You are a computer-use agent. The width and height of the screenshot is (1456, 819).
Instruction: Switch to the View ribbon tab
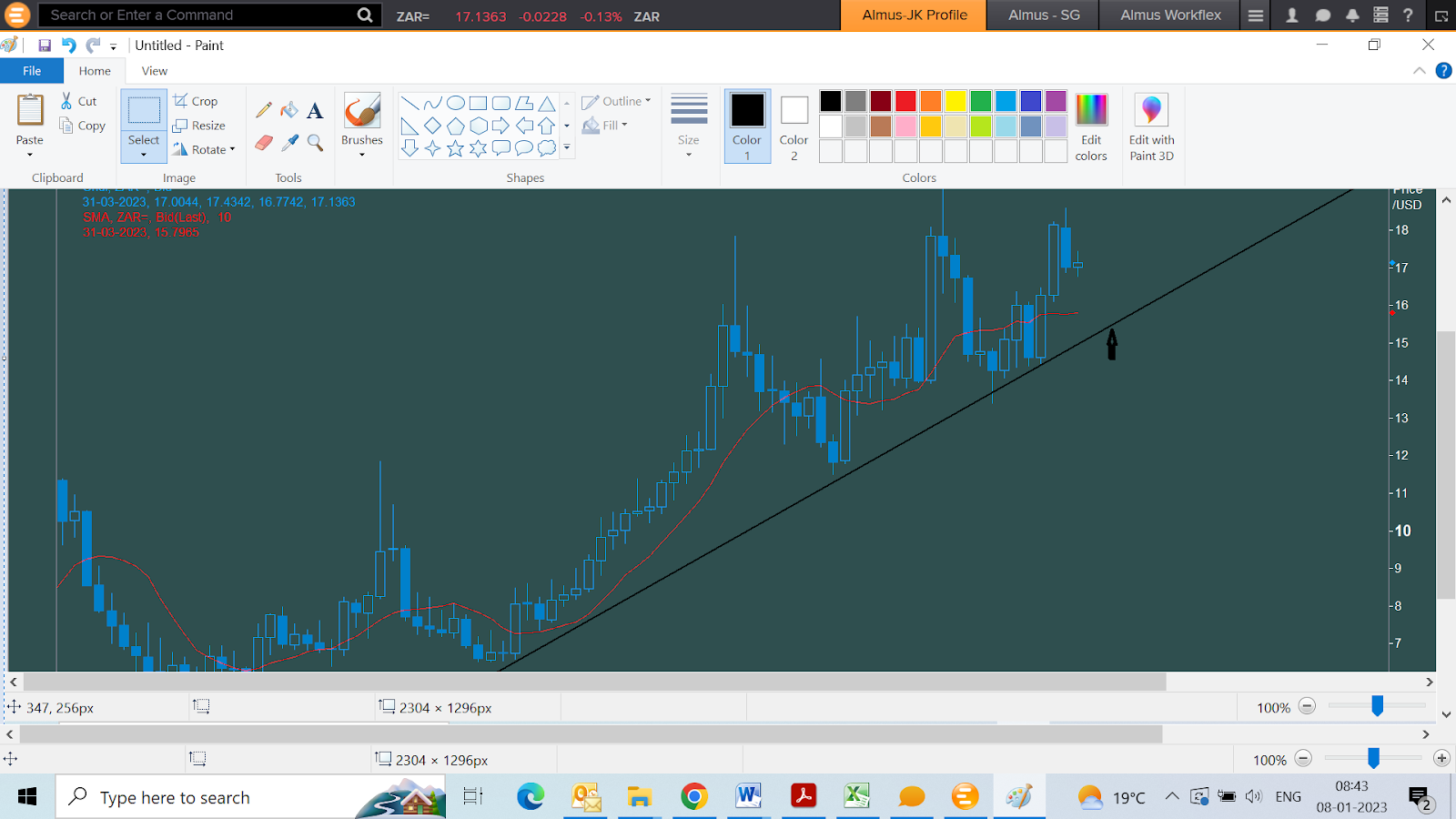pyautogui.click(x=155, y=71)
